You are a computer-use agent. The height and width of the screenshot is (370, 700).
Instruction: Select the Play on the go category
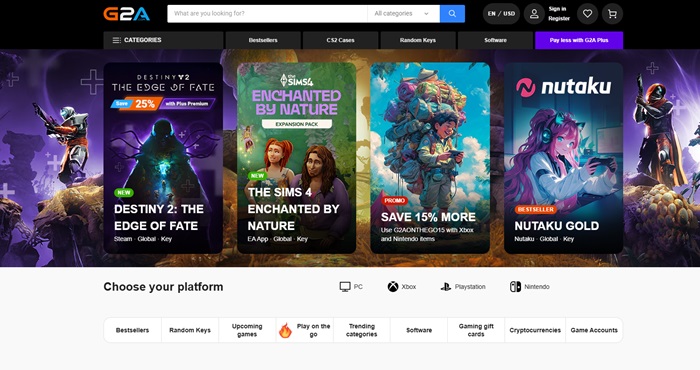tap(304, 330)
